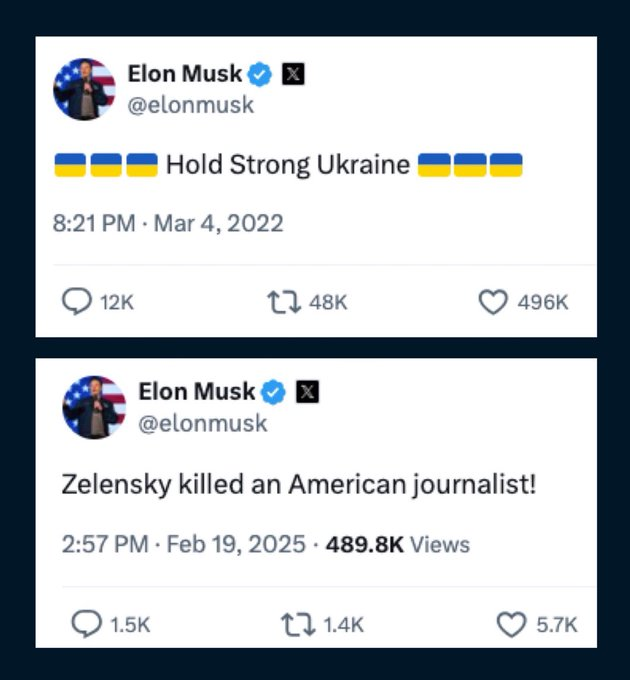View the 489.8K Views analytics
Viewport: 630px width, 680px height.
(x=397, y=544)
